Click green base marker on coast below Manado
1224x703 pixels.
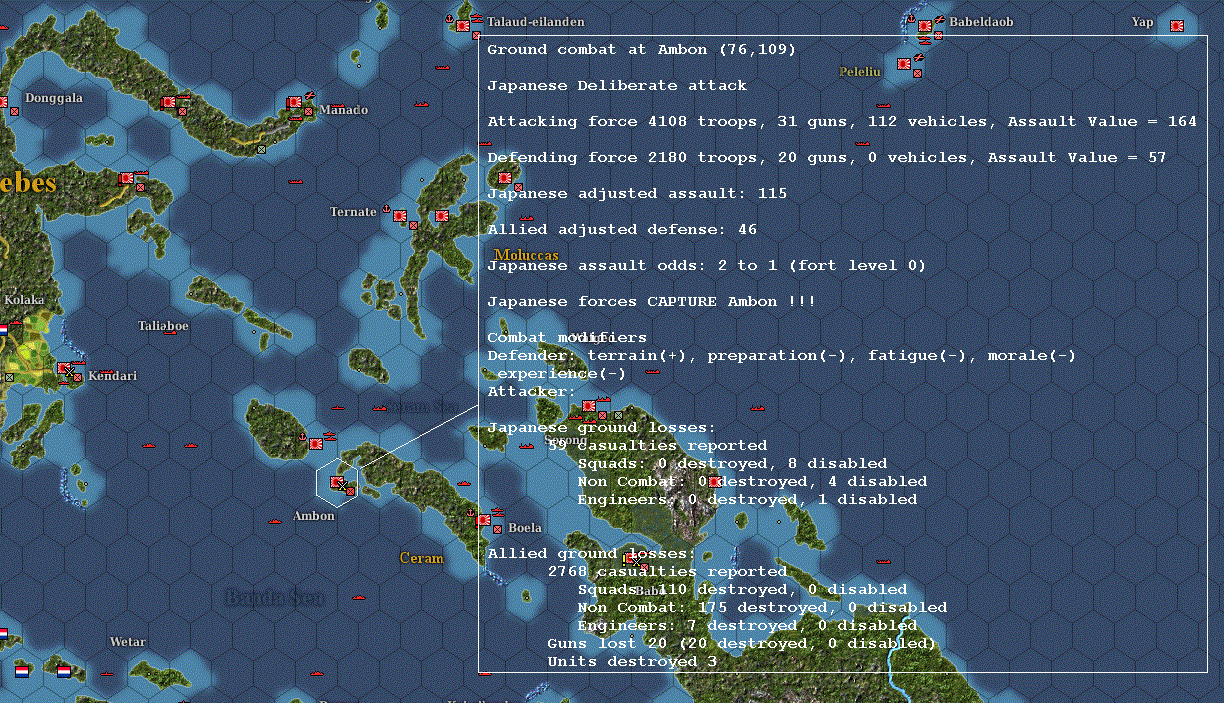(261, 149)
